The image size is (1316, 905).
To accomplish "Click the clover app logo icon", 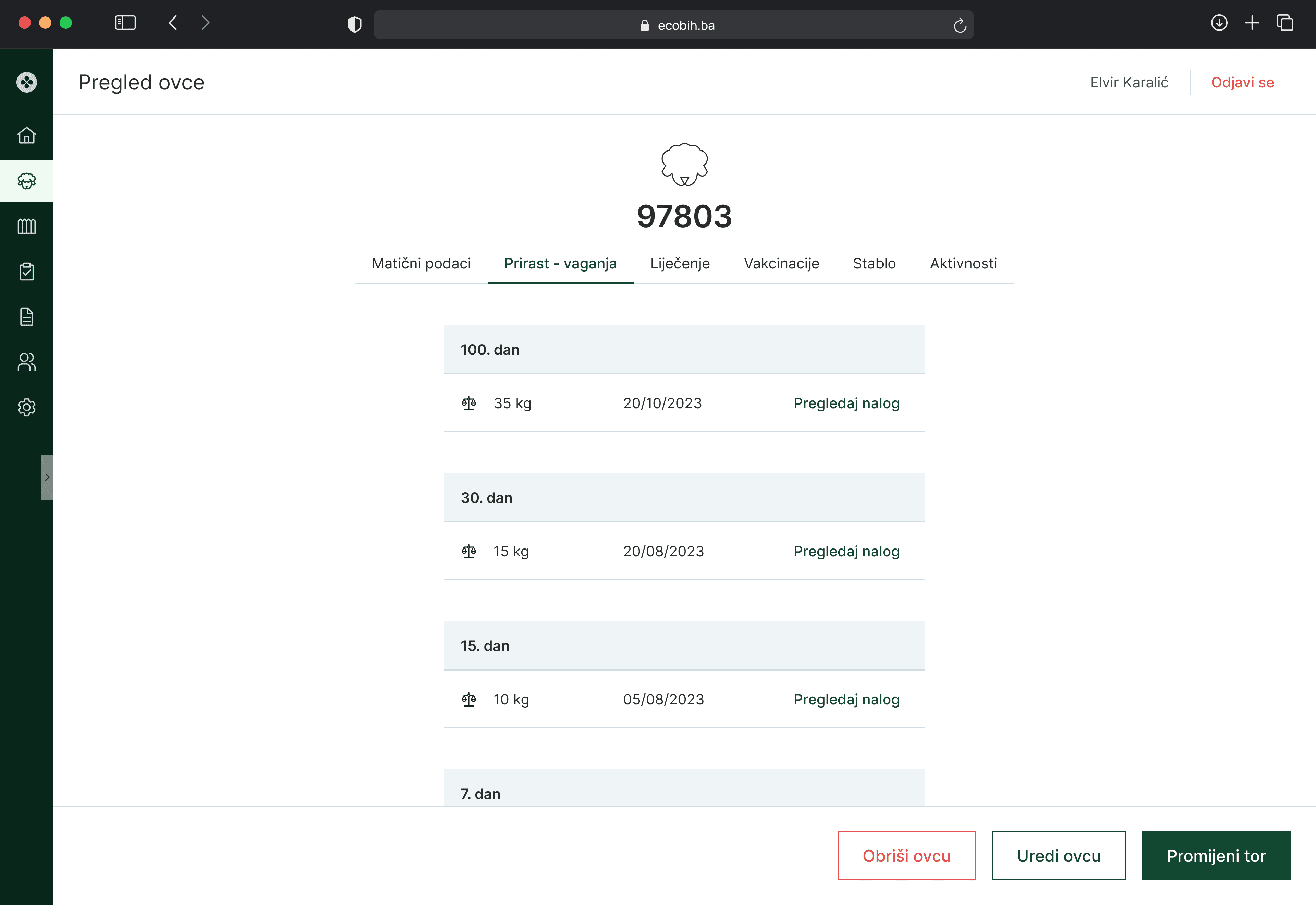I will point(27,82).
